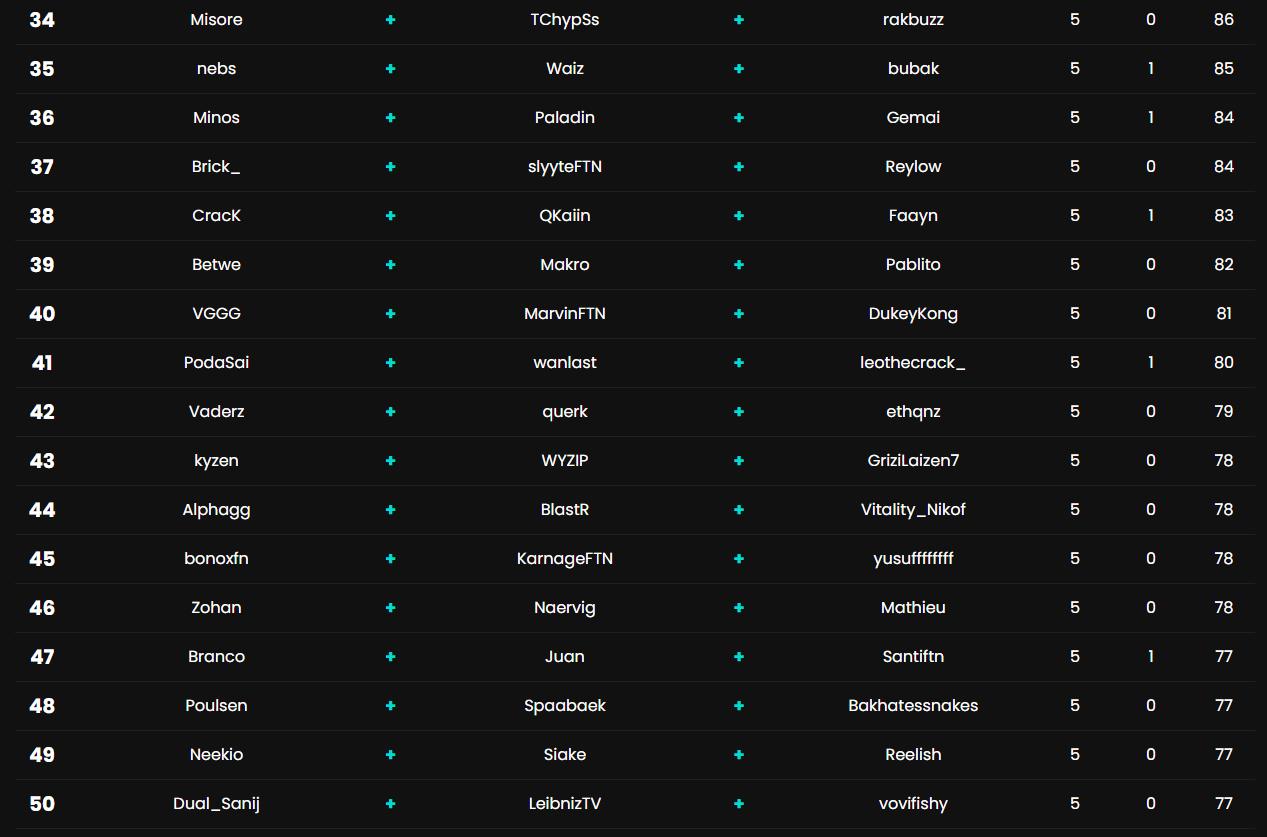Click plus icon between Poulsen and Spaabaek
Viewport: 1267px width, 837px height.
tap(390, 706)
